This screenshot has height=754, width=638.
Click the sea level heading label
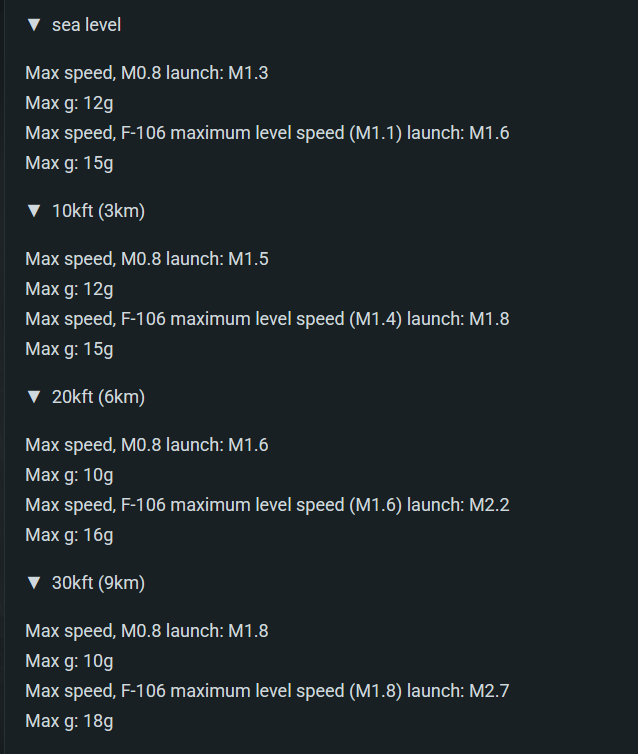point(87,25)
